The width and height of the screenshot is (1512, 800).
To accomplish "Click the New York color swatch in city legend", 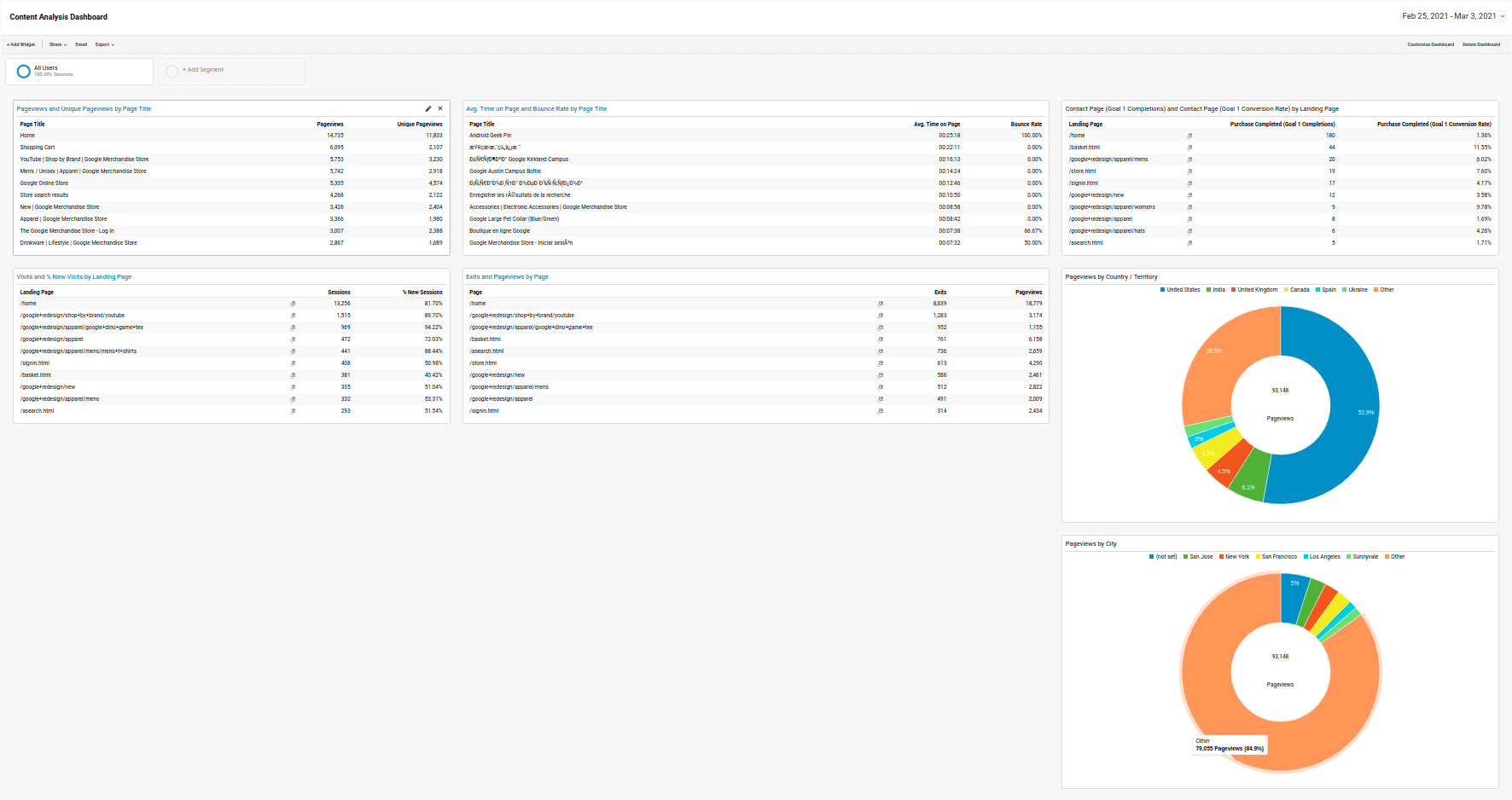I will [1220, 556].
